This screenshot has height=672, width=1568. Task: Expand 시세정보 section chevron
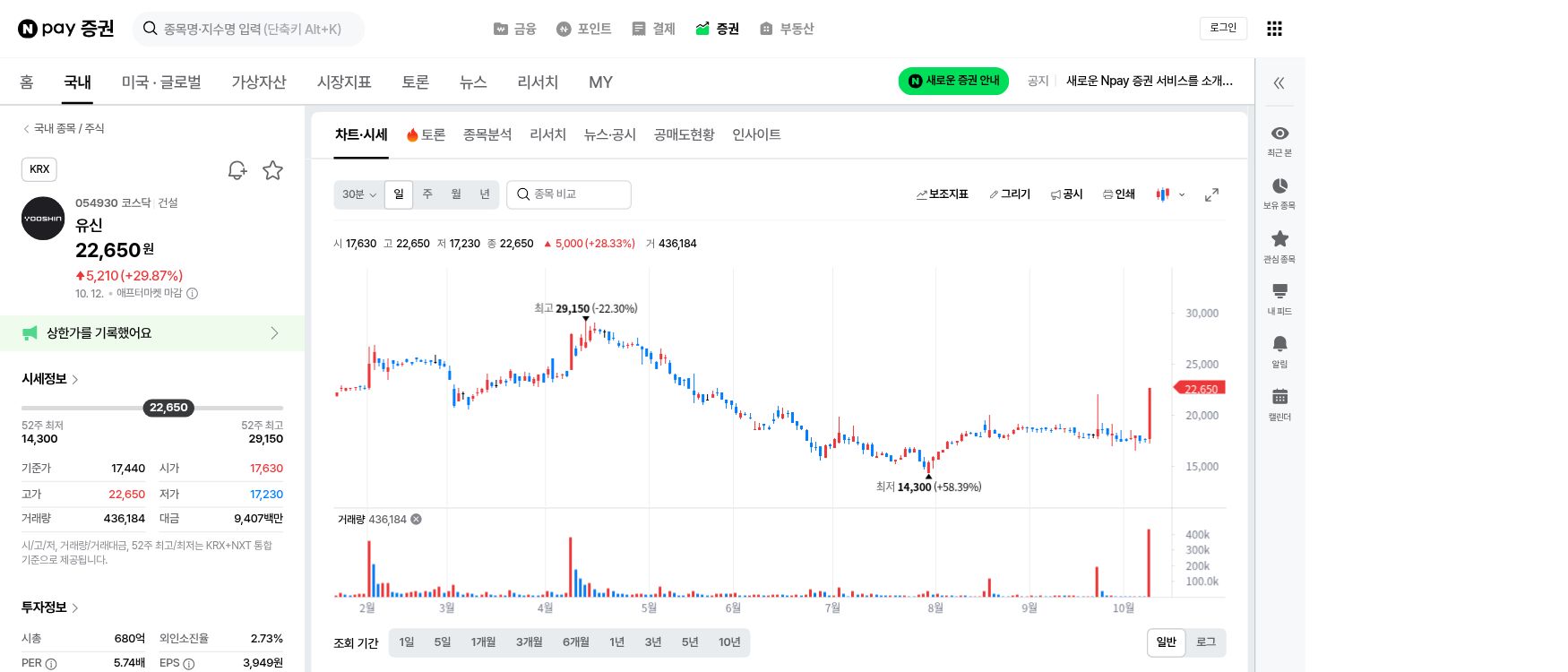pos(75,380)
